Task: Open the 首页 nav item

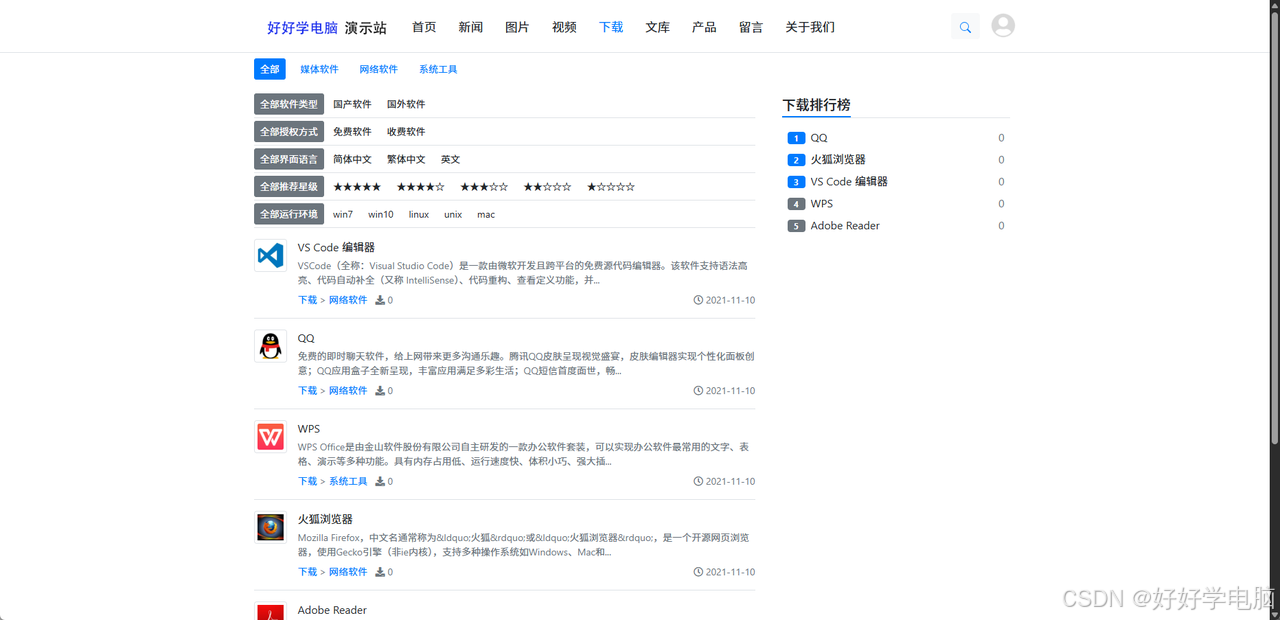Action: click(x=424, y=27)
